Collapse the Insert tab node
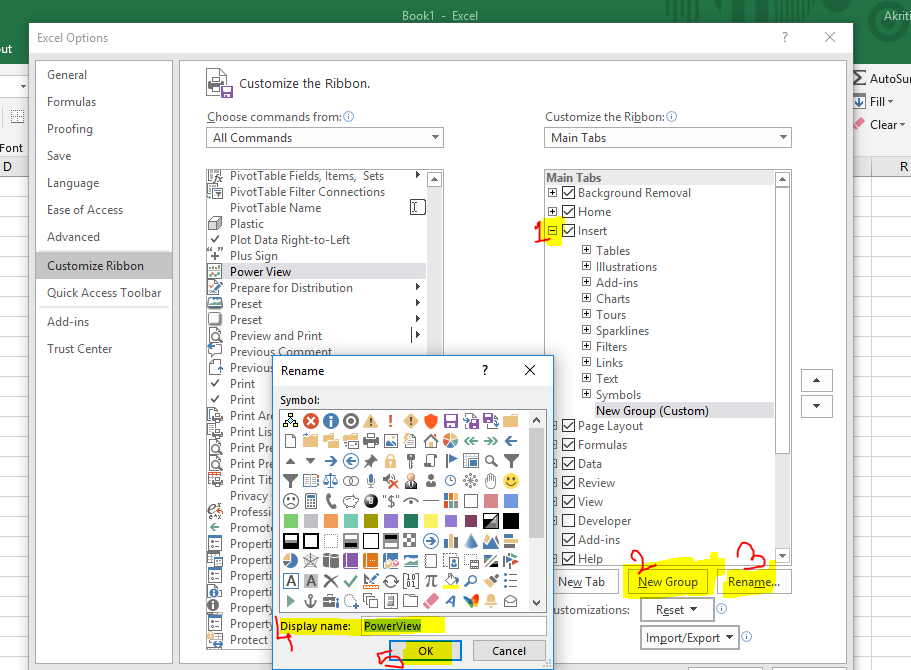Viewport: 911px width, 670px height. point(553,231)
